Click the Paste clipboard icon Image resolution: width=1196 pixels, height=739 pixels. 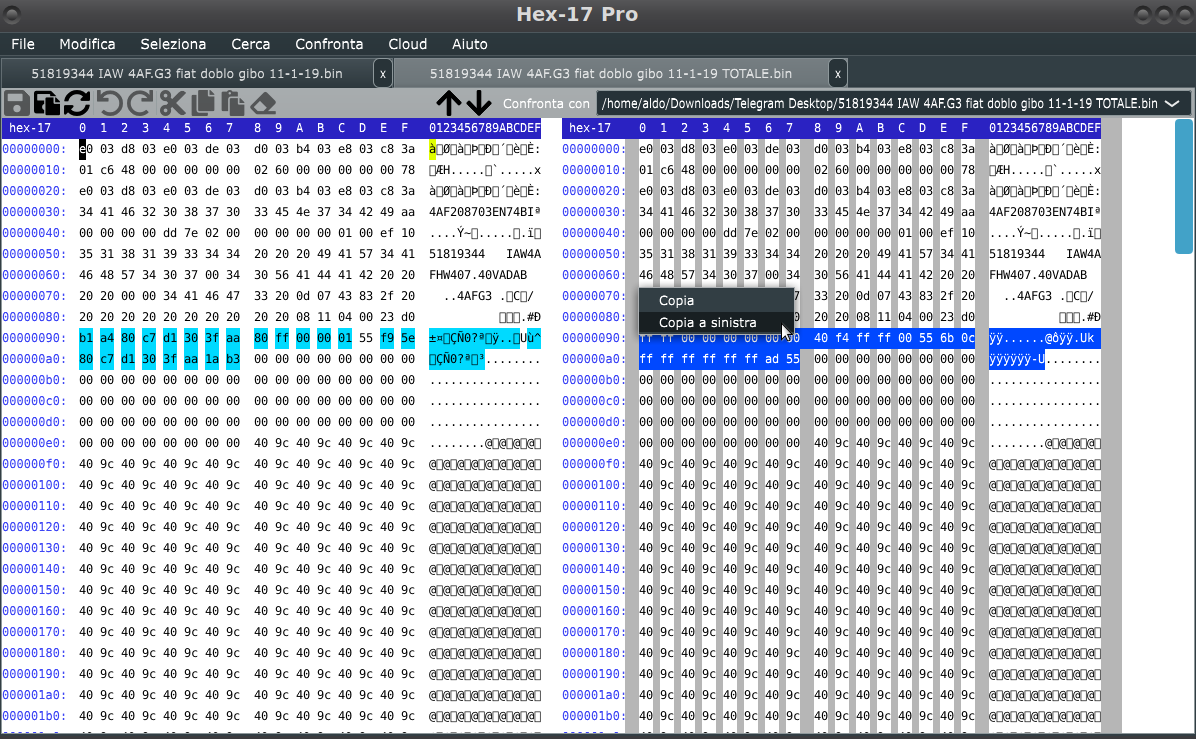pos(232,103)
